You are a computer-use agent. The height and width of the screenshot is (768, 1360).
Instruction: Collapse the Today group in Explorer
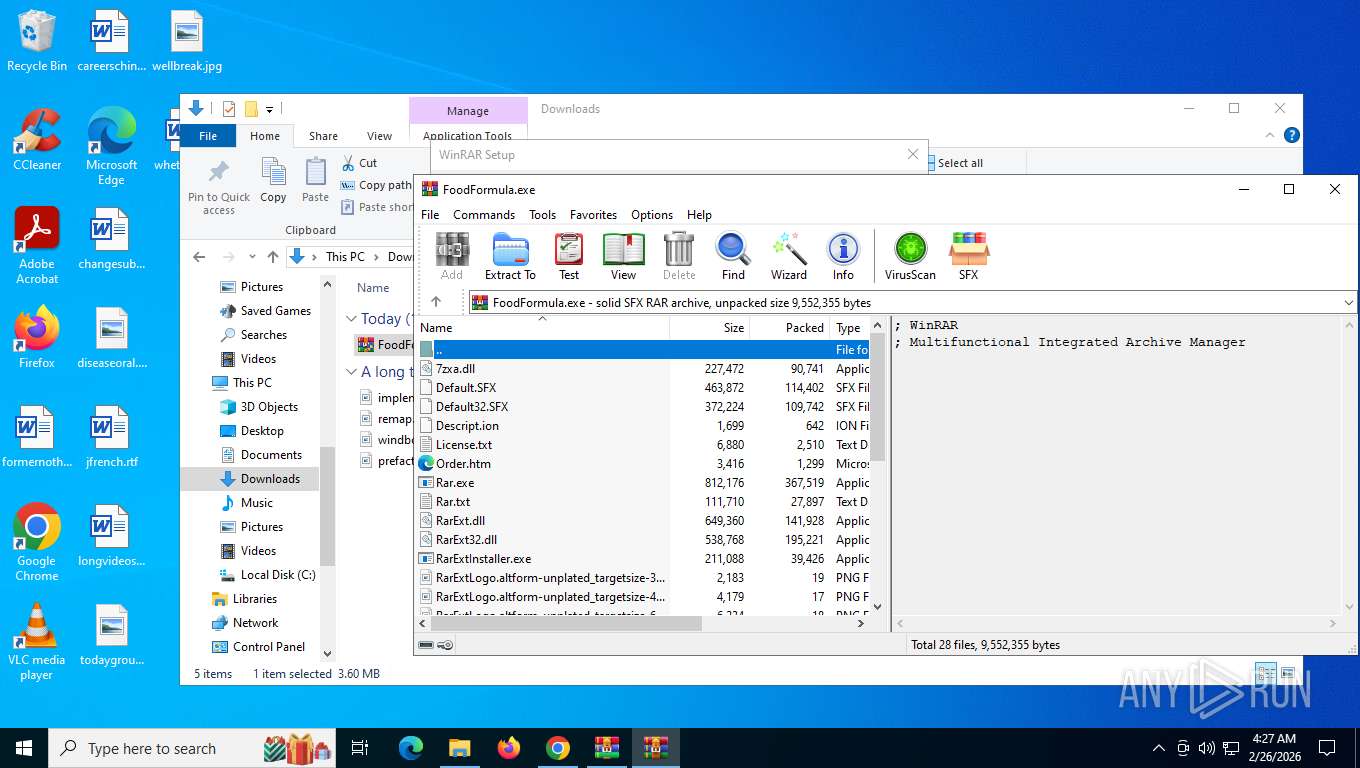(351, 319)
